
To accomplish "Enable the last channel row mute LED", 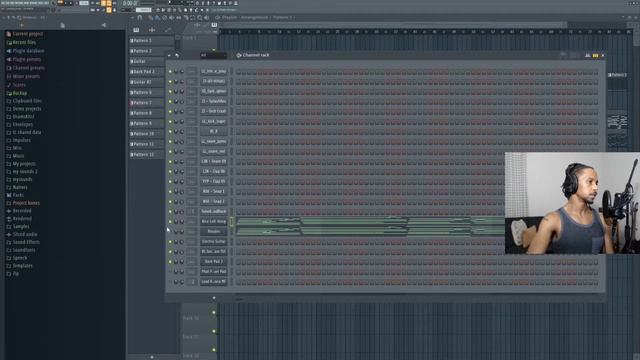I will [170, 282].
